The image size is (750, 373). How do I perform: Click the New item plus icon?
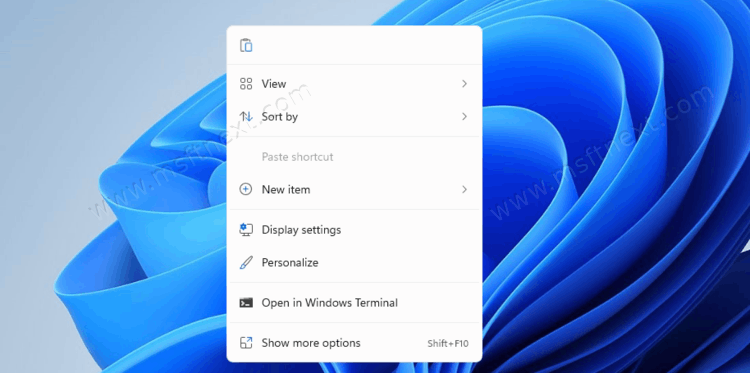245,189
